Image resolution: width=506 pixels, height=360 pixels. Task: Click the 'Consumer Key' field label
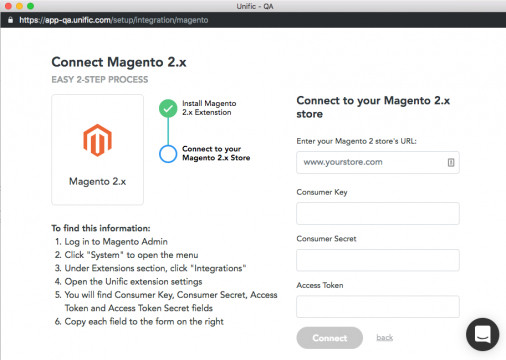pos(322,192)
